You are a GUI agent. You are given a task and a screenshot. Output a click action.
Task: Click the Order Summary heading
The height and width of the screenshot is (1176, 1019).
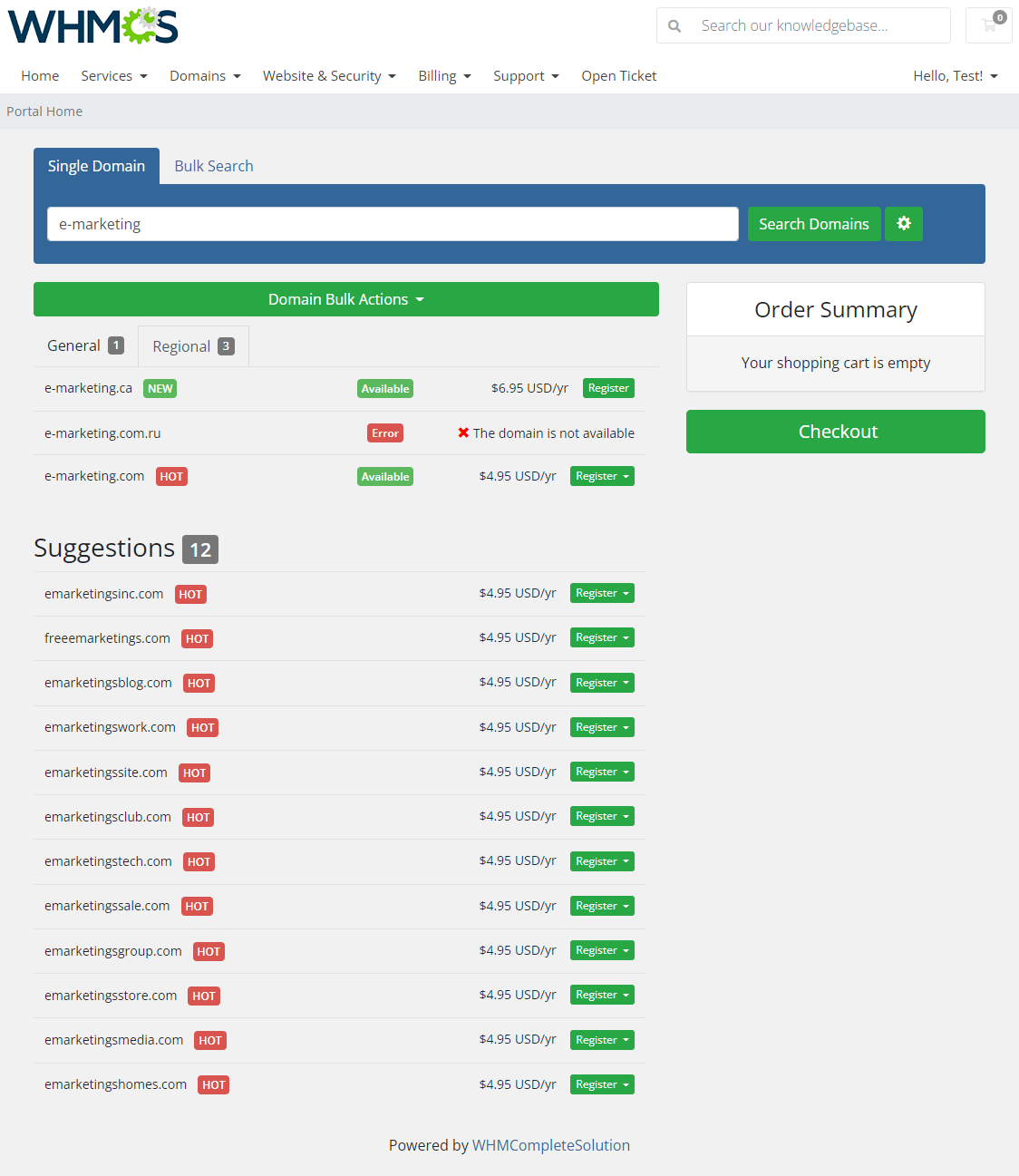click(836, 310)
